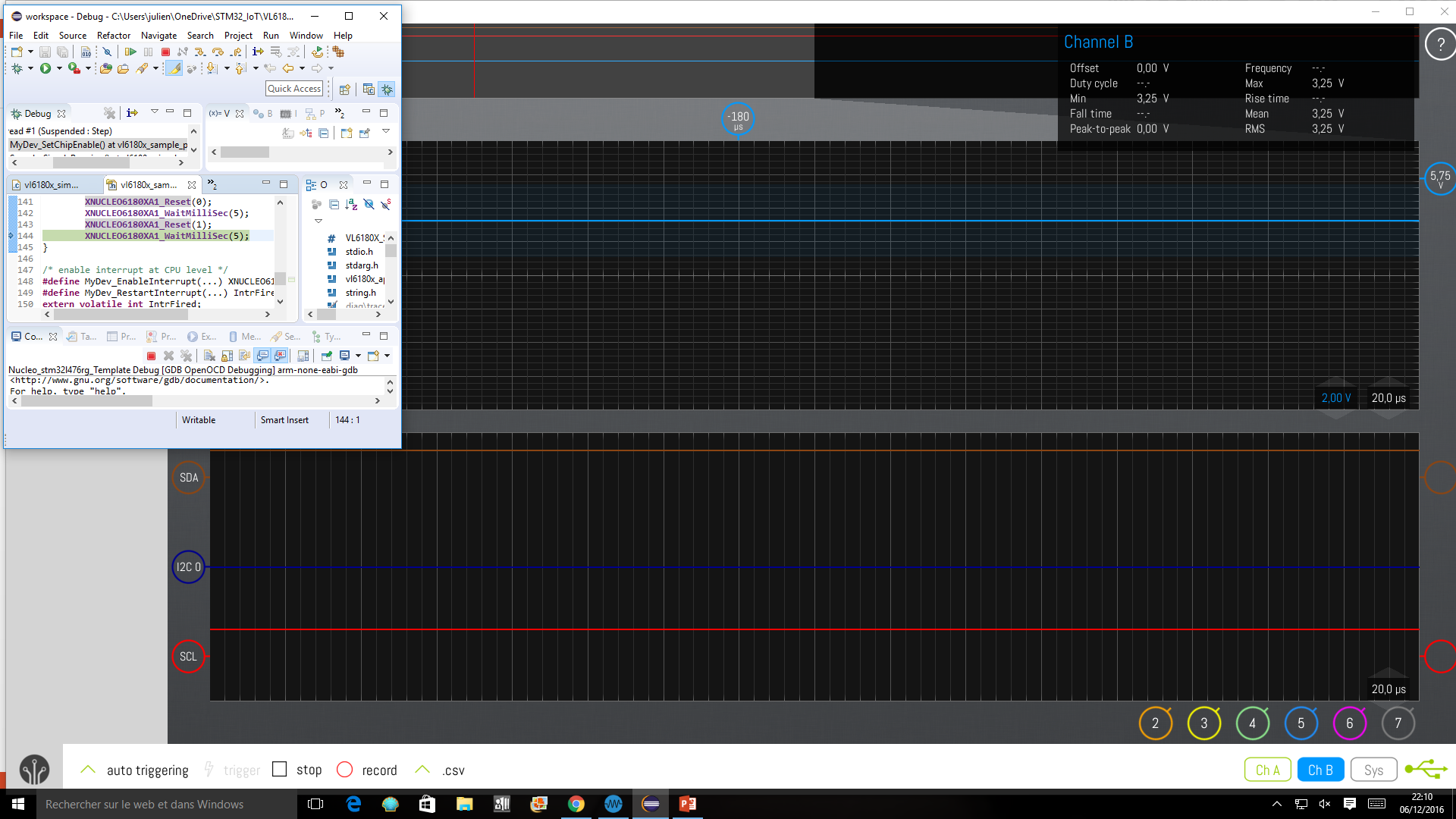
Task: Click the Sort alphabetically icon in Outline view
Action: [x=351, y=204]
